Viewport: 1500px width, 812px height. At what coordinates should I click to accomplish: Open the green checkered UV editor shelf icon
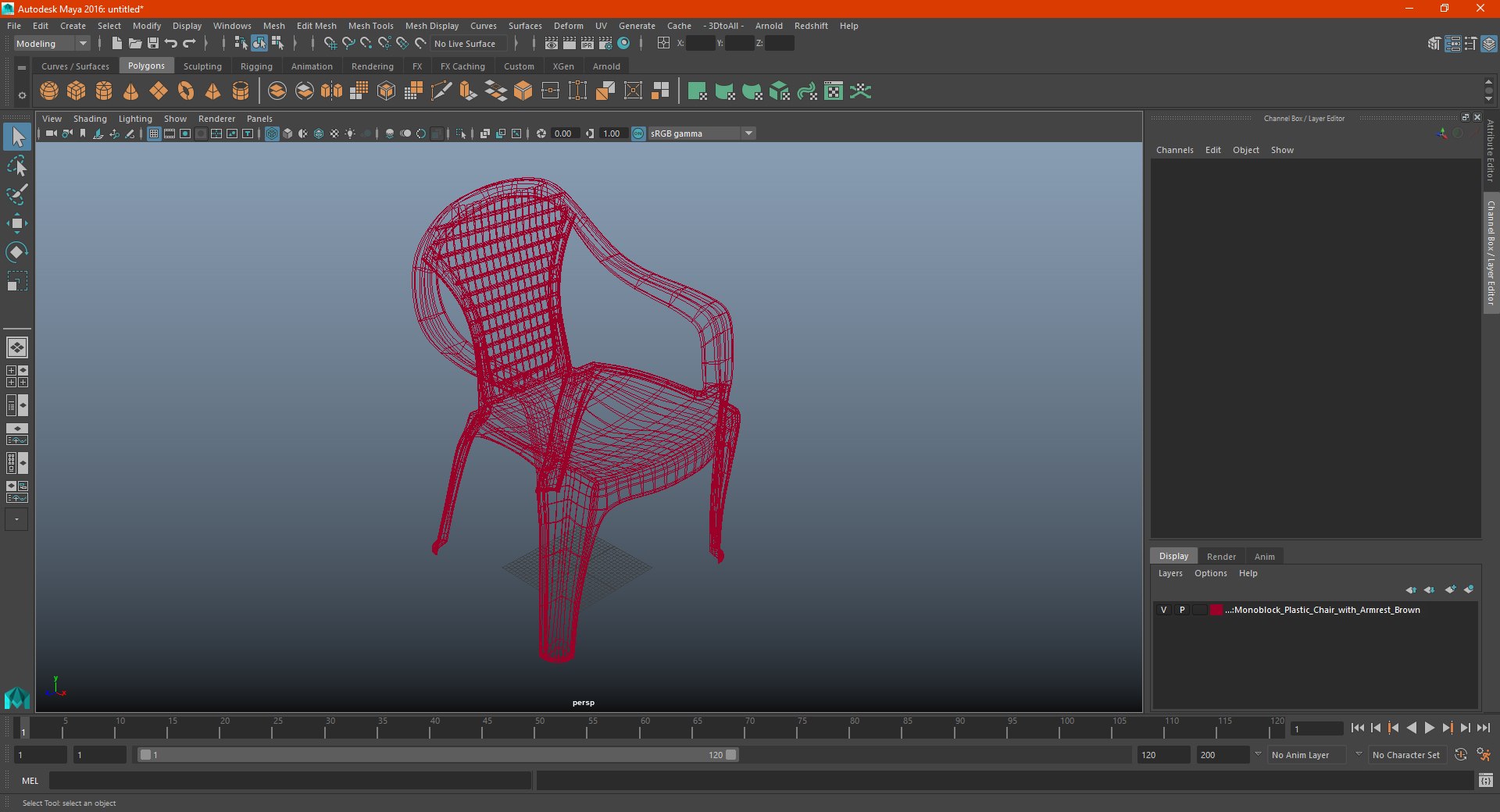834,91
